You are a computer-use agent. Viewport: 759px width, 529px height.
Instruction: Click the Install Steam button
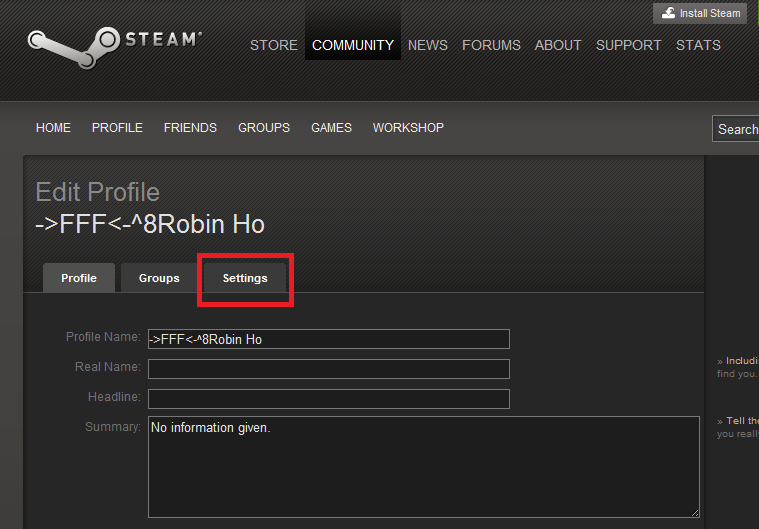(x=700, y=13)
